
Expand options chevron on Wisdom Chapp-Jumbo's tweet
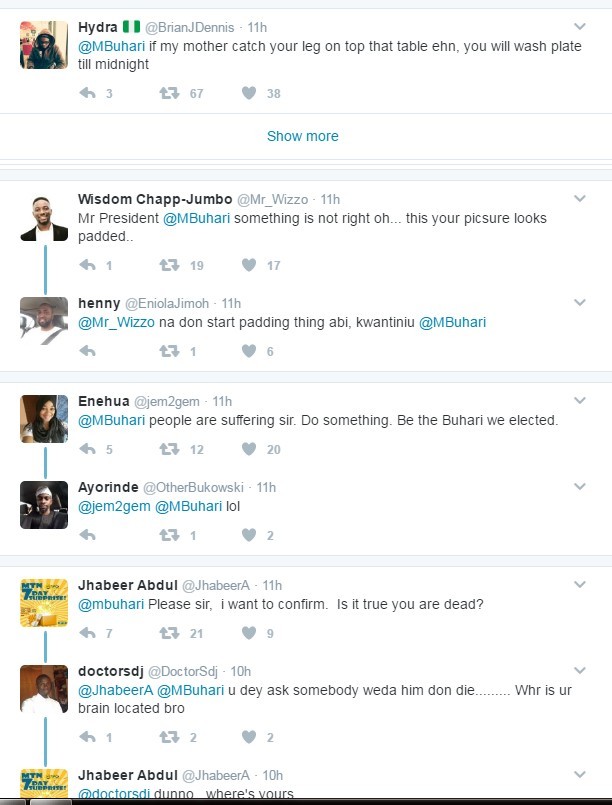pyautogui.click(x=580, y=199)
